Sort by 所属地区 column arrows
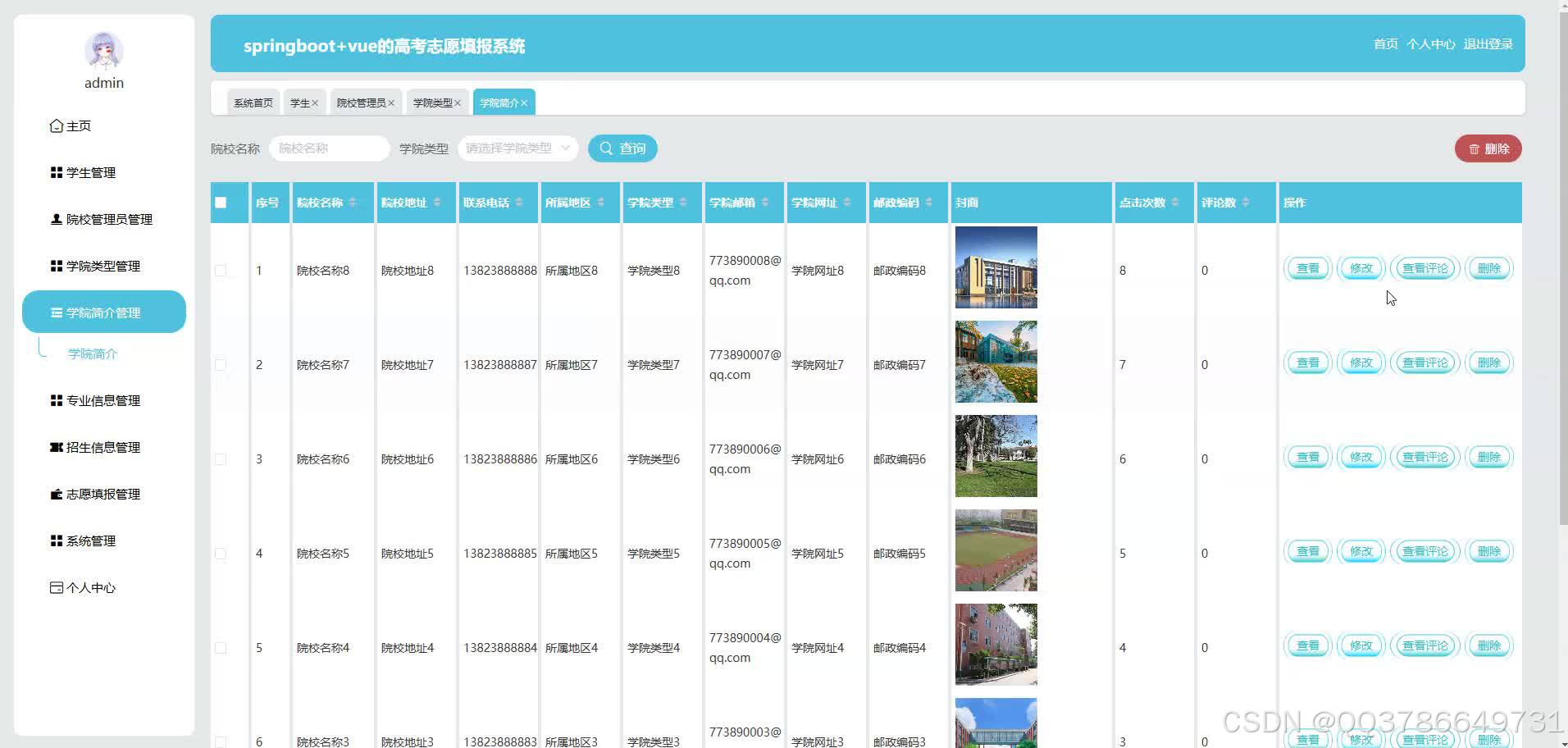Screen dimensions: 1568x748 coord(601,203)
